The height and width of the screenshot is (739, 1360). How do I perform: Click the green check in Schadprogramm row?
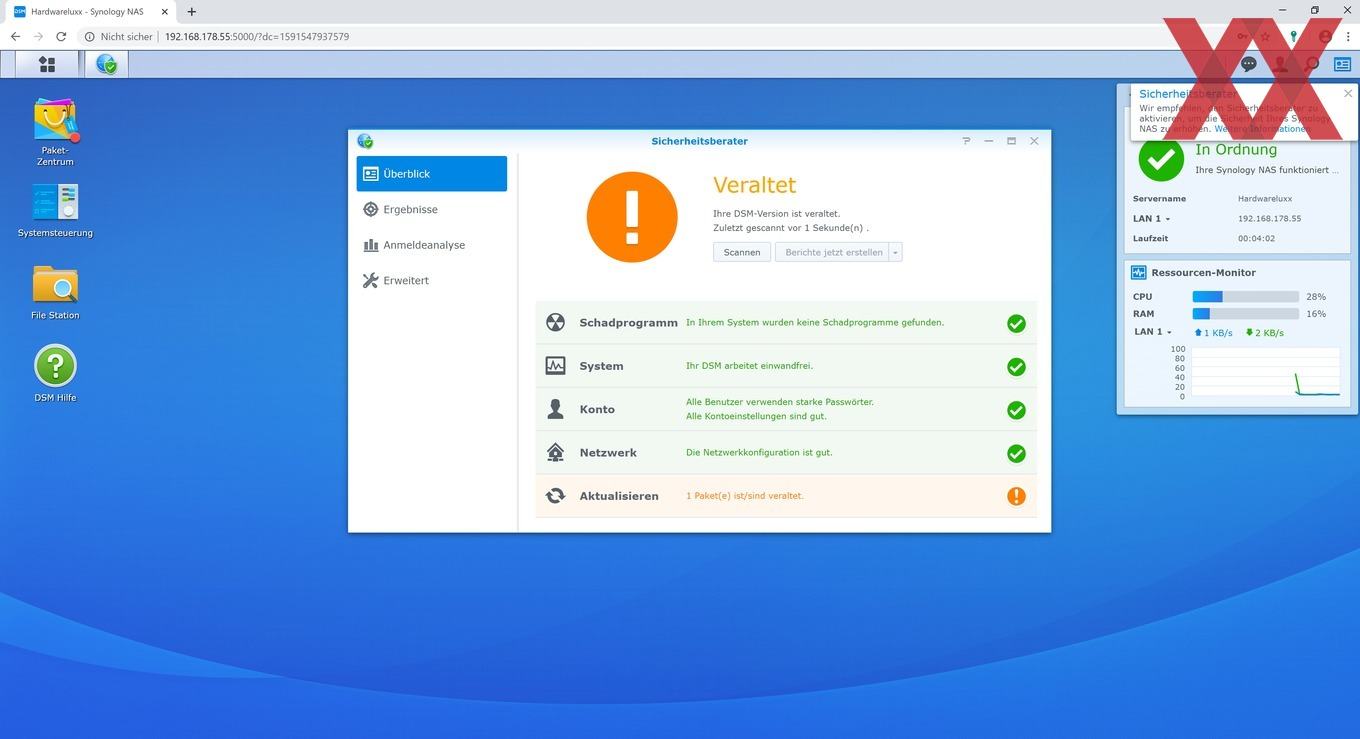[1016, 323]
